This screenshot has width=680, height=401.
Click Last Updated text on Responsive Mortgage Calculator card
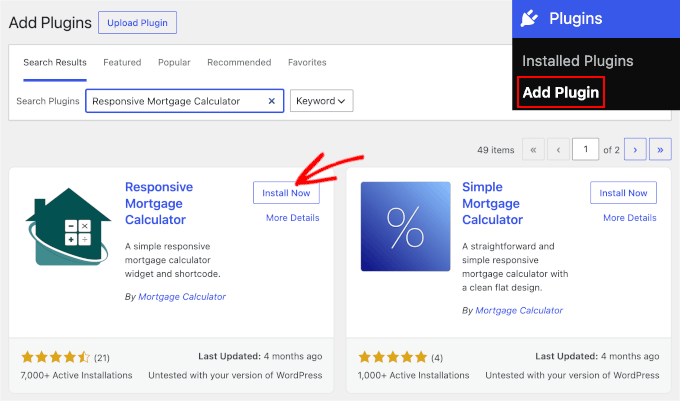(x=260, y=356)
